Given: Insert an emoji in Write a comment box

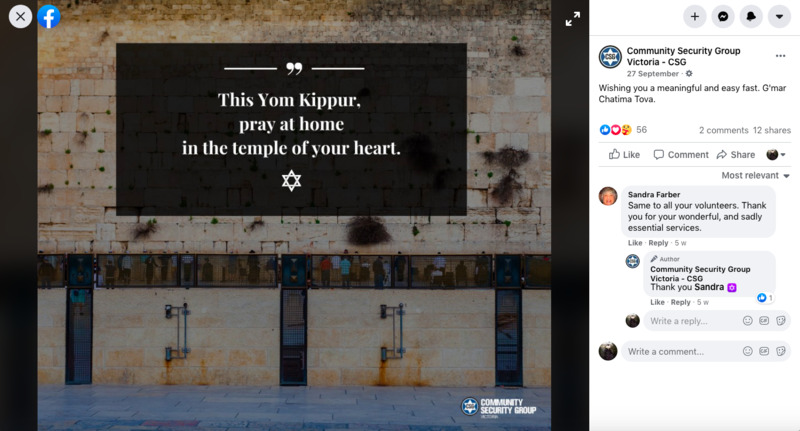Looking at the screenshot, I should pyautogui.click(x=747, y=351).
